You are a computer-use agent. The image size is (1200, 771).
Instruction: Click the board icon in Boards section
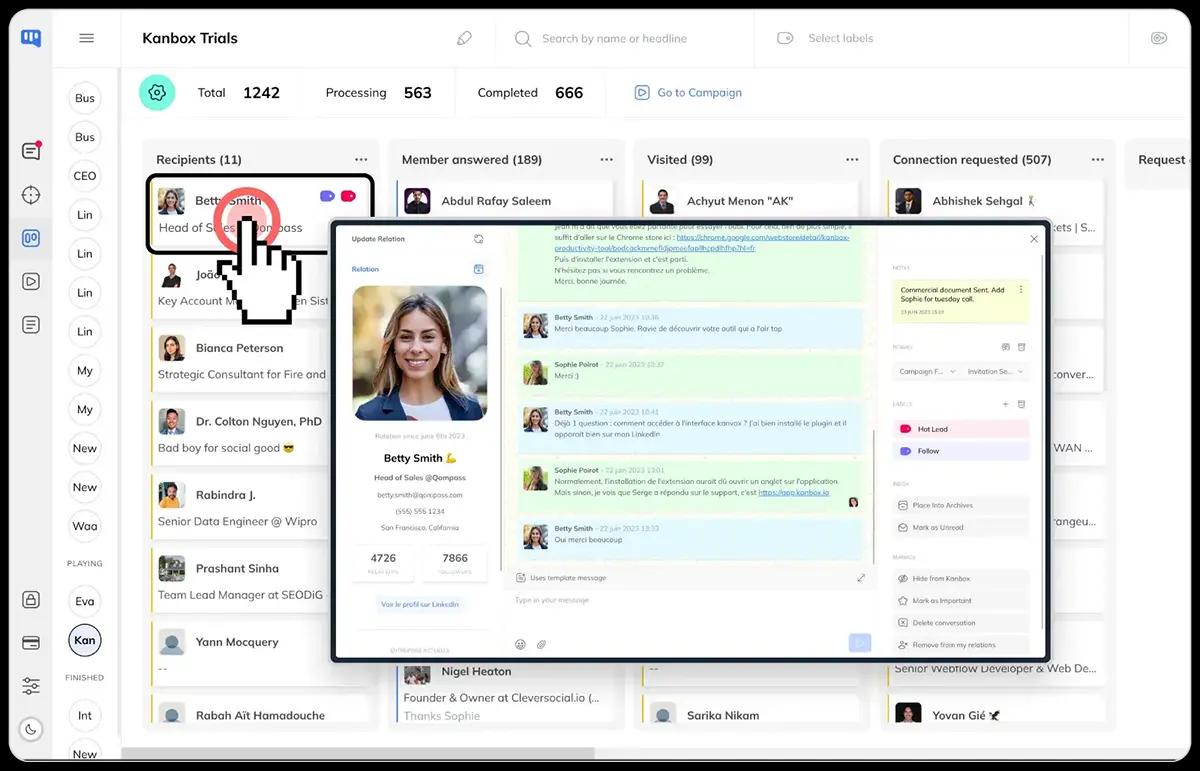click(1005, 347)
